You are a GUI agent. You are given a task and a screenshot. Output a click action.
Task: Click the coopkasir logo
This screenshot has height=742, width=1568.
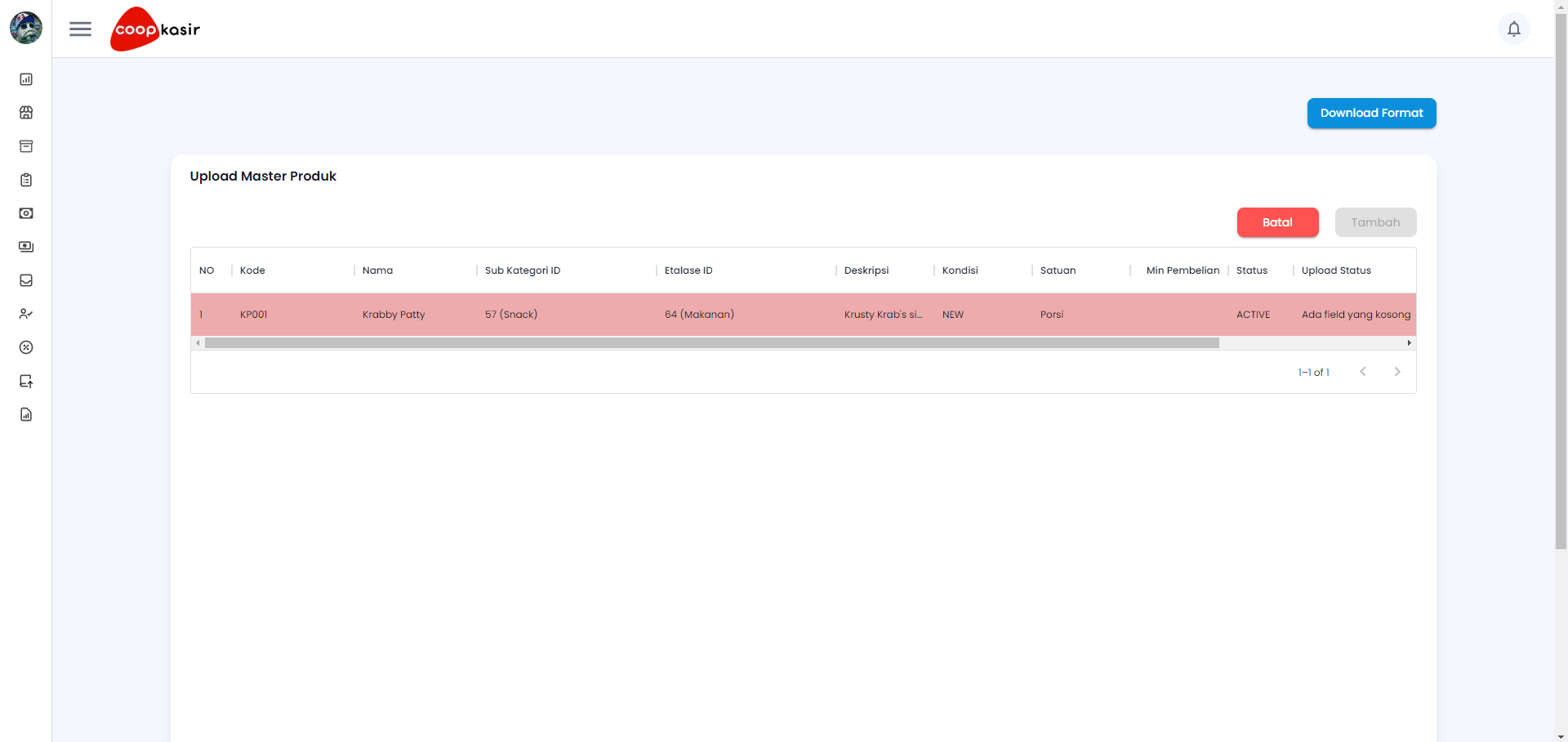point(154,29)
